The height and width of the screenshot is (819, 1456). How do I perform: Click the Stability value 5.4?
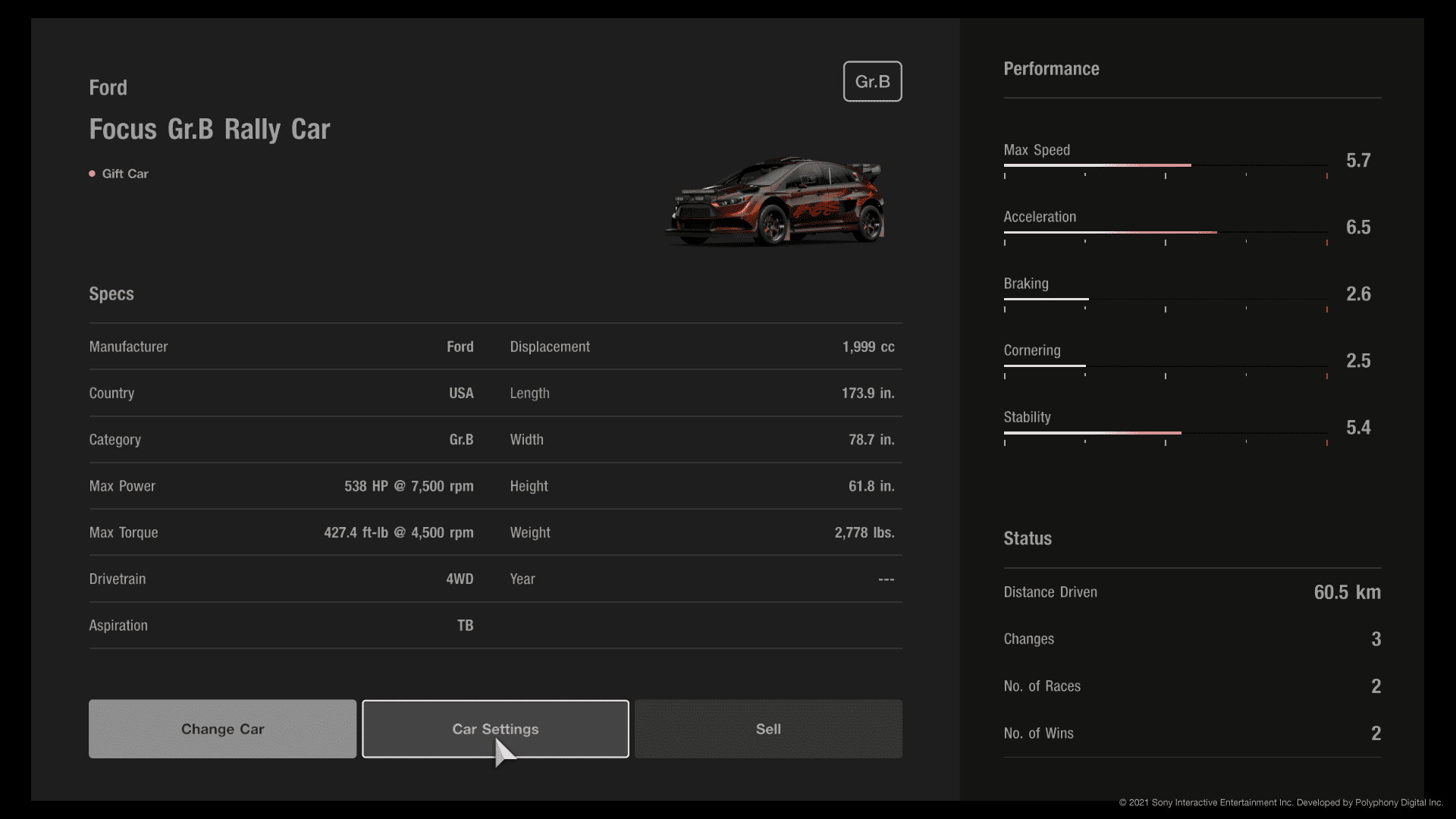pos(1358,428)
